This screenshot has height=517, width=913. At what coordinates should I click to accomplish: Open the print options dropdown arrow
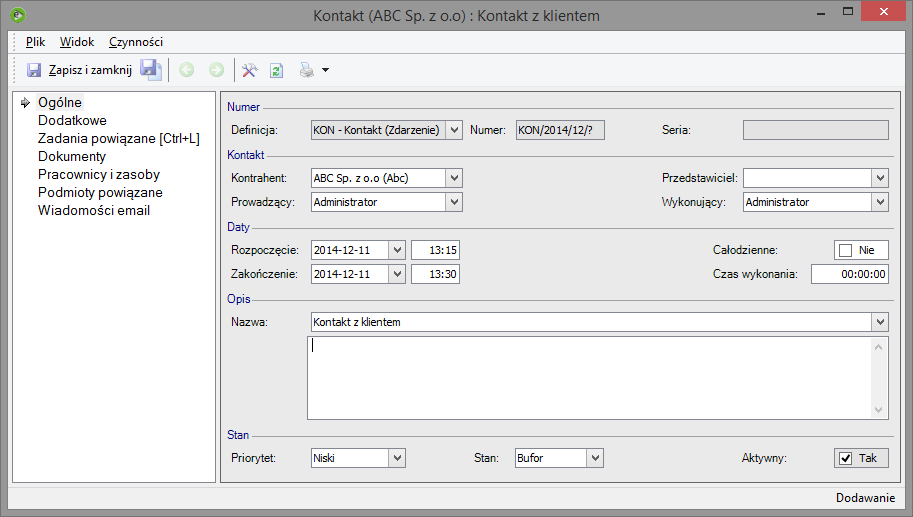tap(325, 70)
